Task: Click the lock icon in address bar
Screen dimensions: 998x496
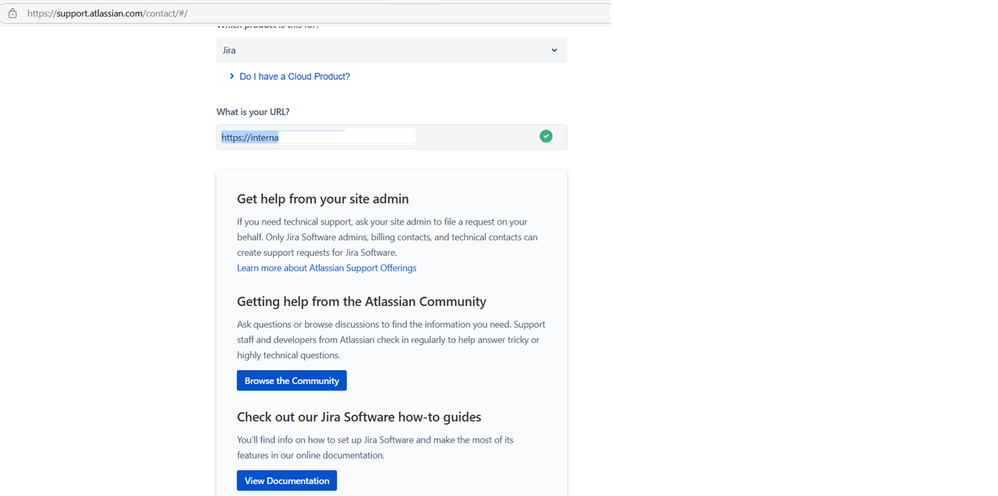Action: [x=13, y=13]
